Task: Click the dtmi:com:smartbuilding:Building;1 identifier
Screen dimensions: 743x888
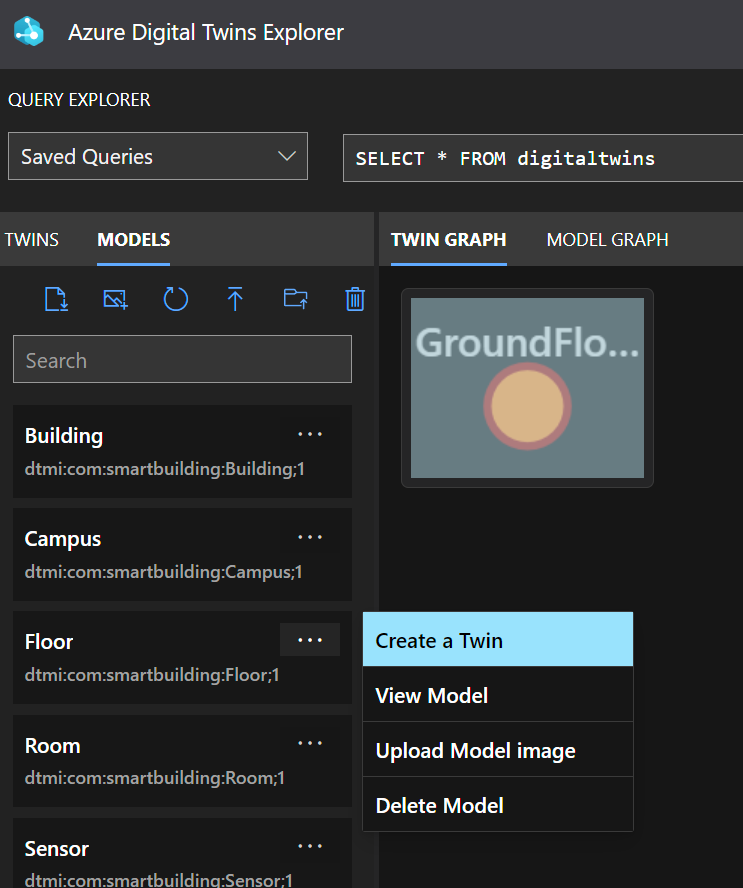Action: click(165, 469)
